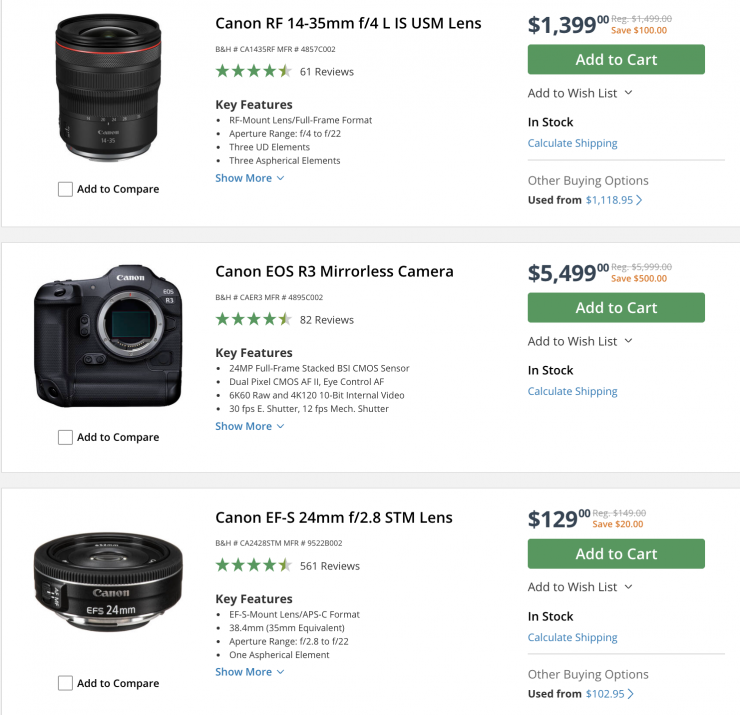Calculate Shipping for the EOS R3 camera

(572, 391)
